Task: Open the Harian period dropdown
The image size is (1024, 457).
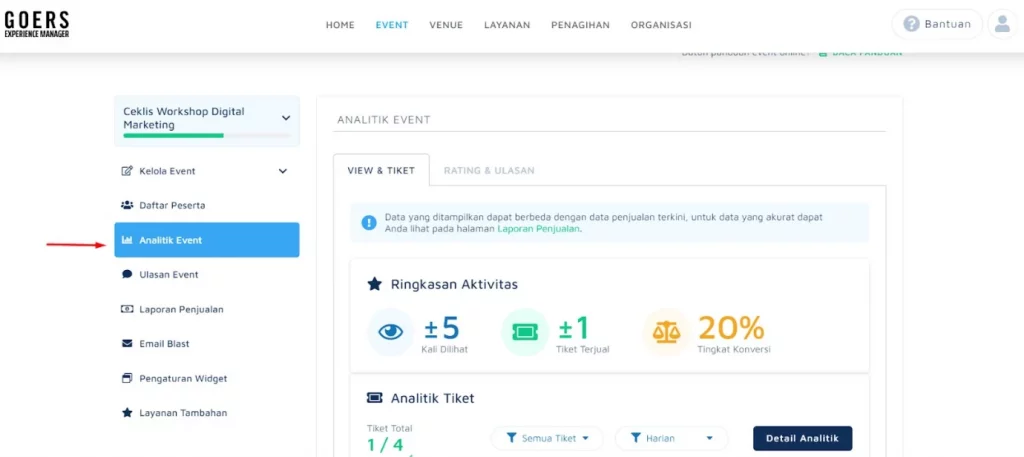Action: click(671, 438)
